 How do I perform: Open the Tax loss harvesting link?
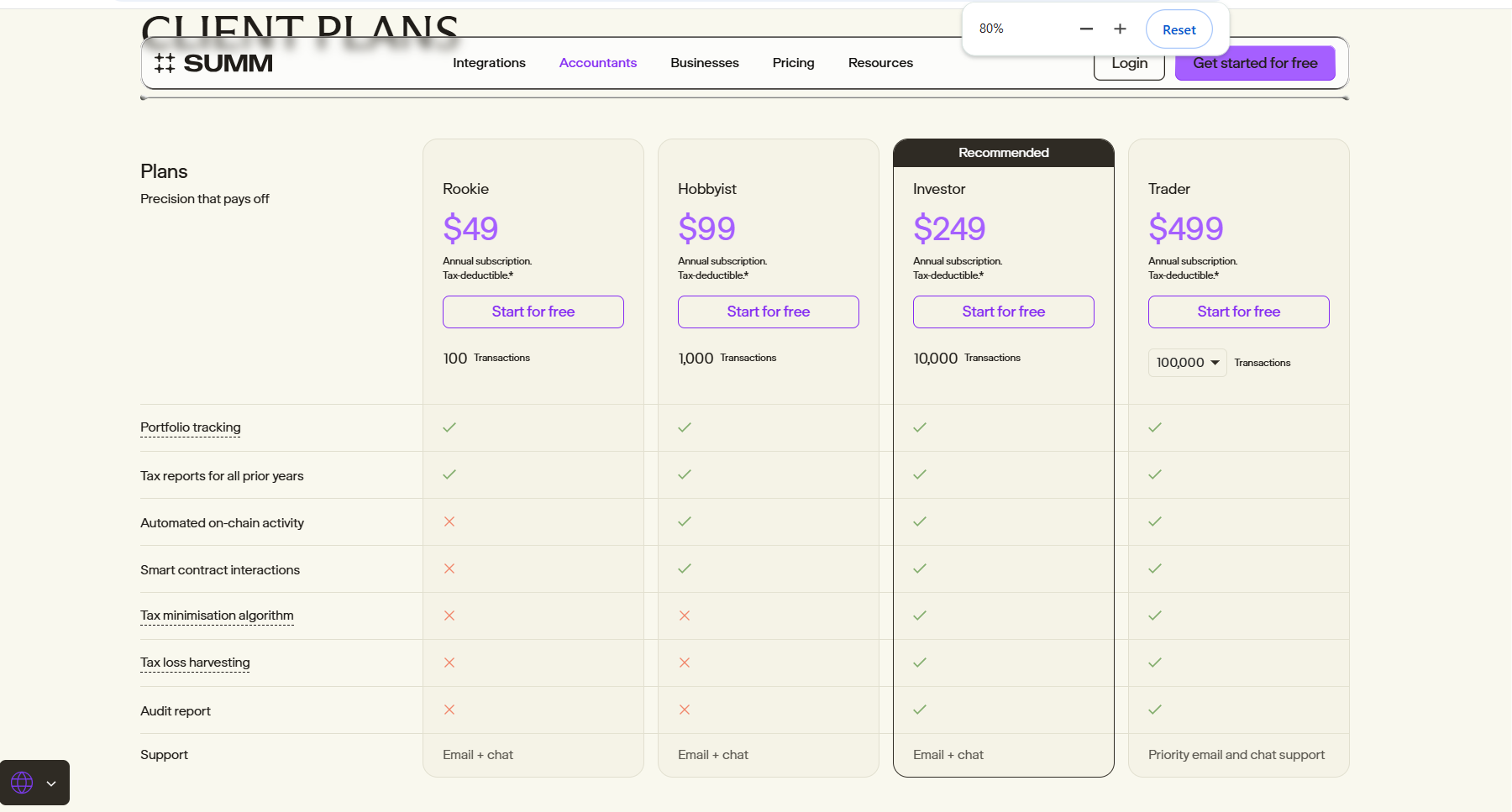pyautogui.click(x=195, y=663)
